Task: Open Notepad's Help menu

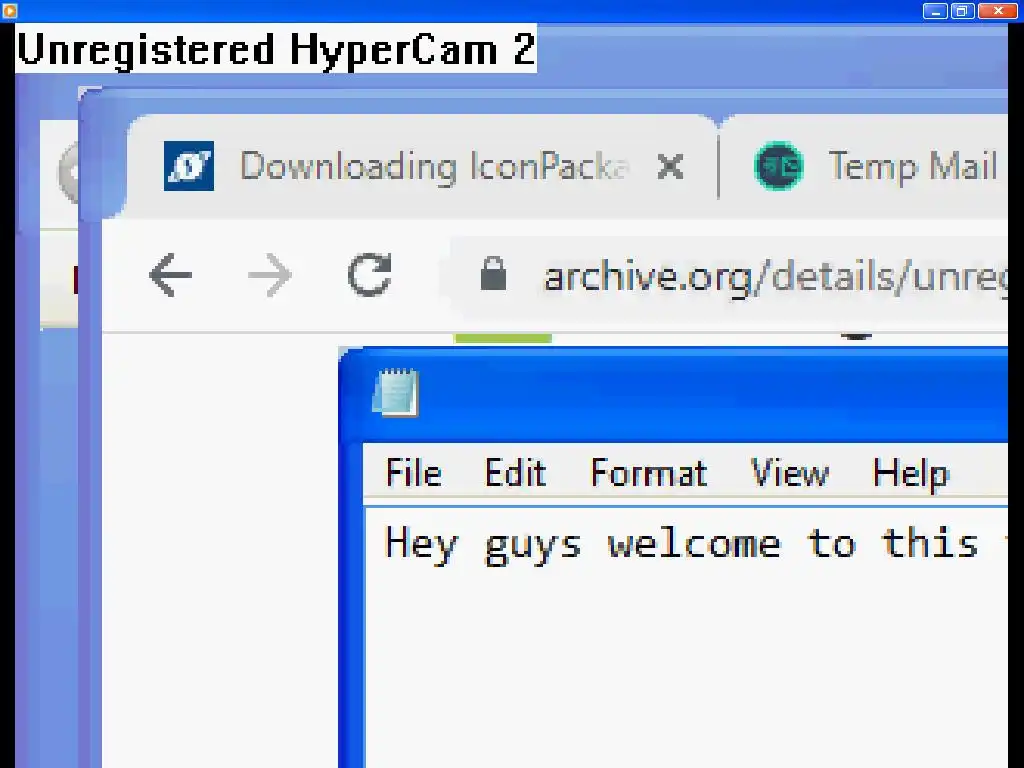Action: click(x=910, y=474)
